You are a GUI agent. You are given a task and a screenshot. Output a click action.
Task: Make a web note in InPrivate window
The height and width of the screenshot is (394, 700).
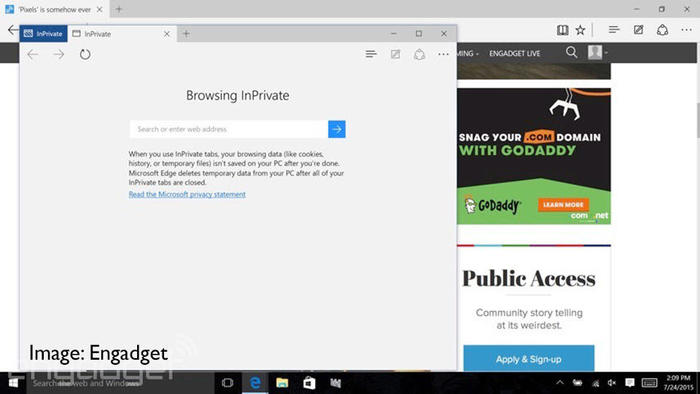(x=396, y=54)
